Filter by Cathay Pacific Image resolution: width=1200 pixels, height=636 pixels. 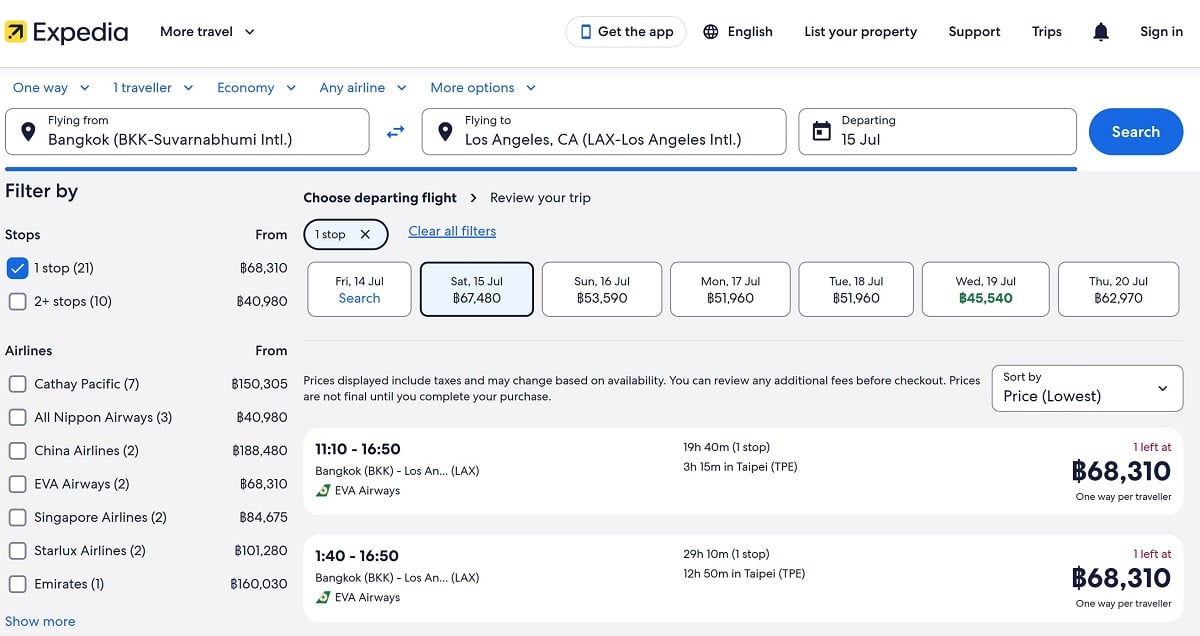17,384
